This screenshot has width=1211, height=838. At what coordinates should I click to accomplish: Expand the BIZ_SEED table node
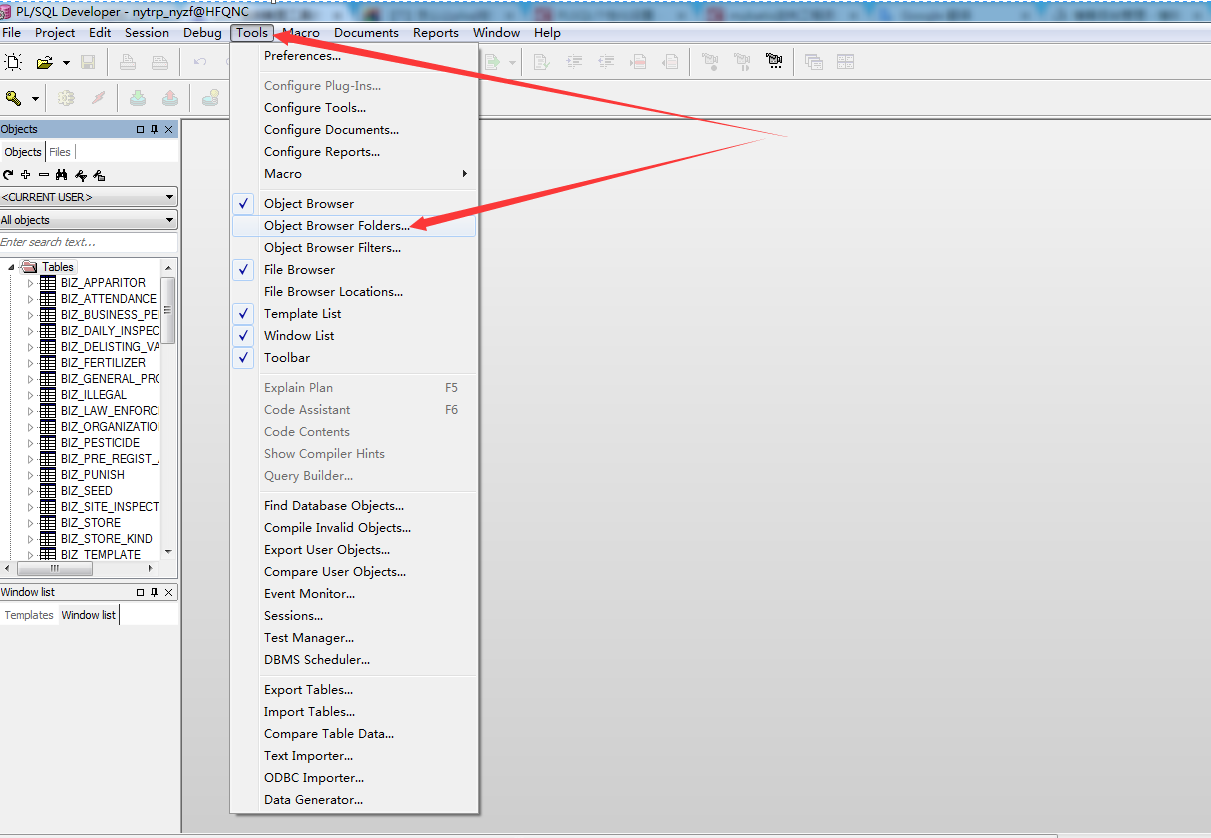click(x=30, y=491)
